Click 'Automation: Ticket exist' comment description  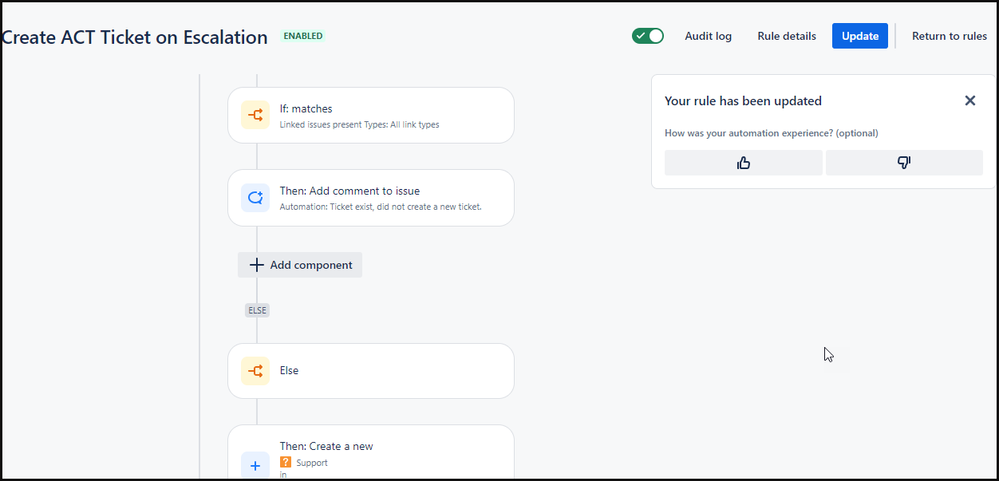[380, 207]
